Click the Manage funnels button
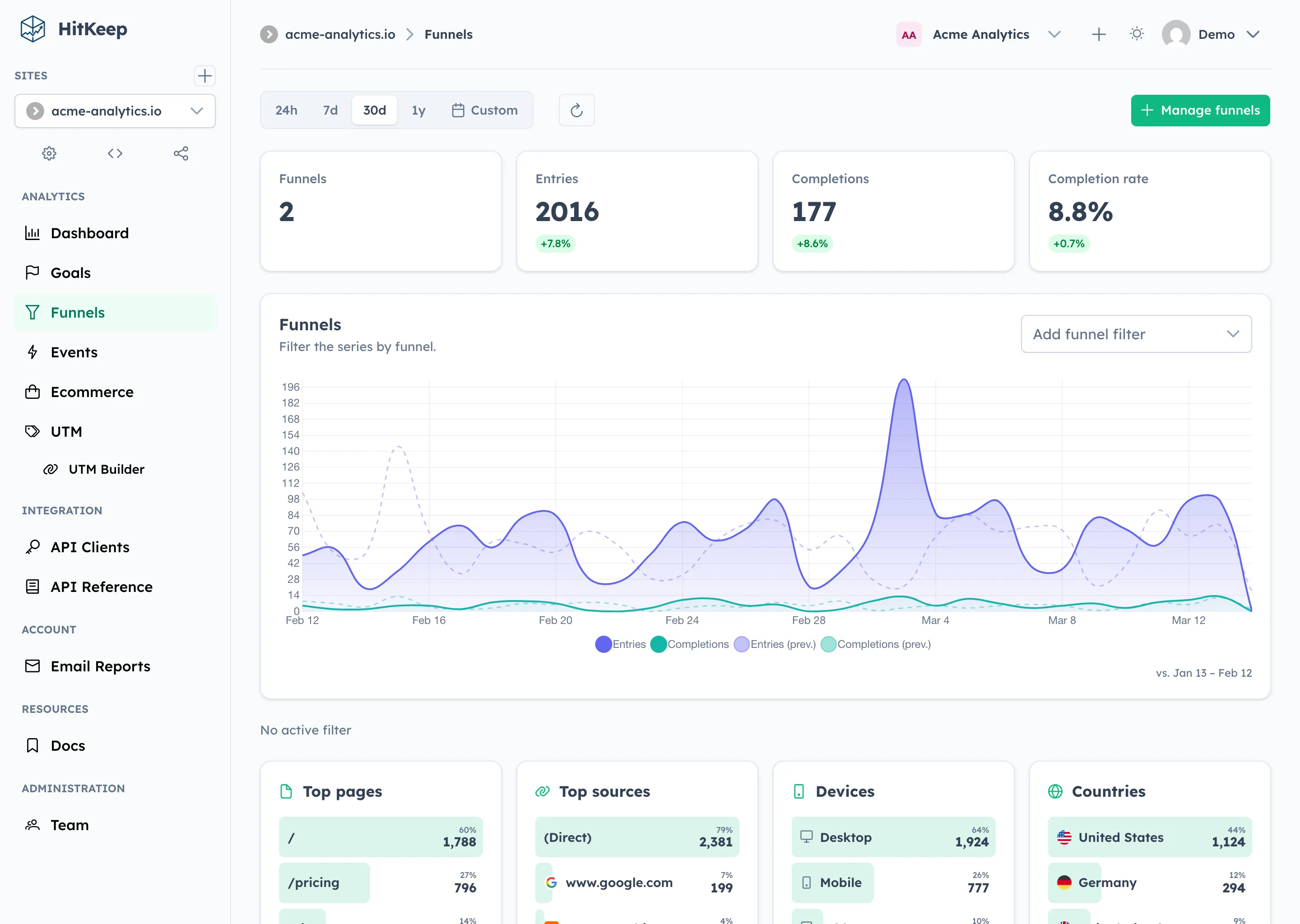The image size is (1300, 924). (x=1200, y=110)
